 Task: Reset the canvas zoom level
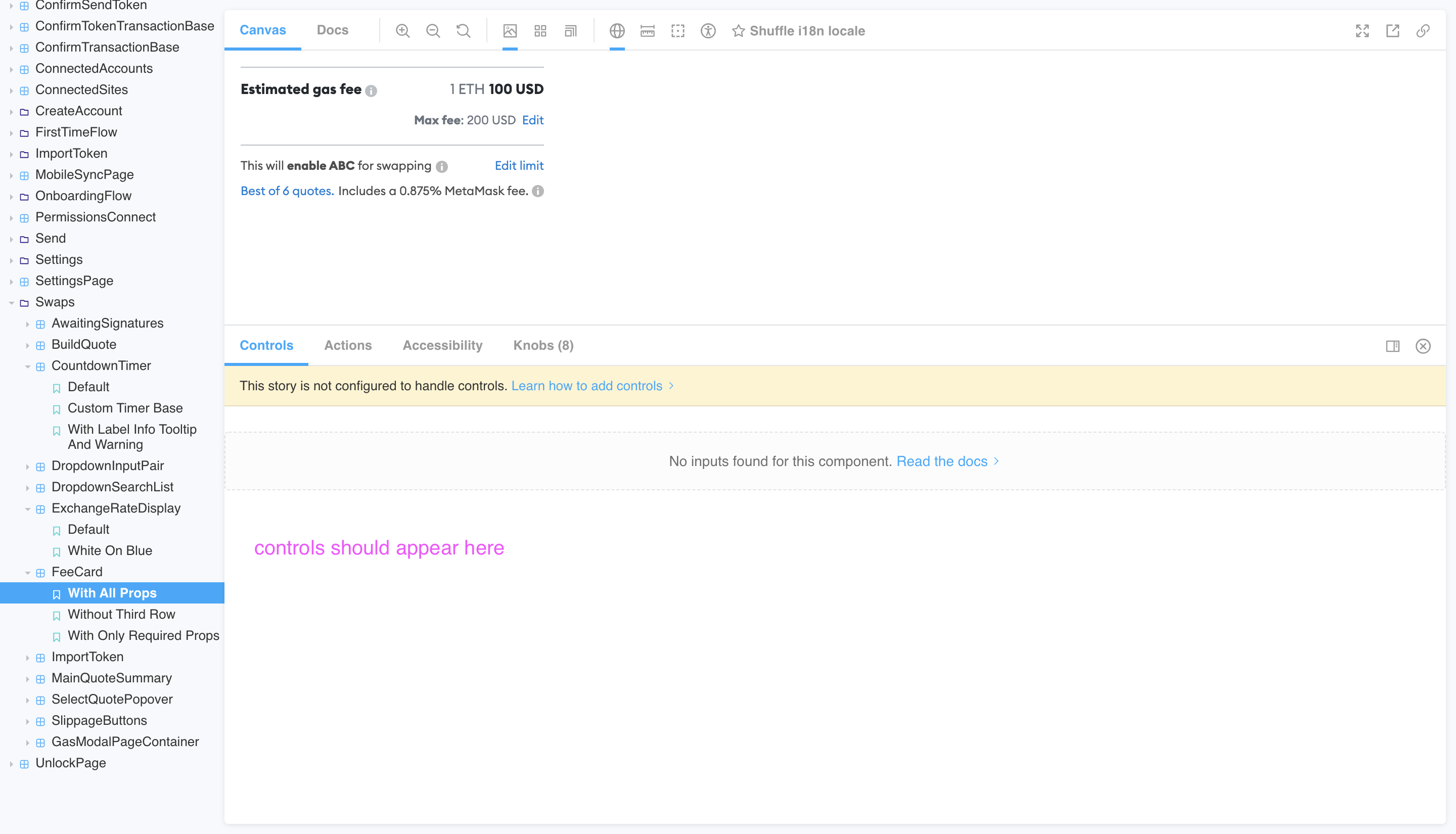click(x=464, y=31)
